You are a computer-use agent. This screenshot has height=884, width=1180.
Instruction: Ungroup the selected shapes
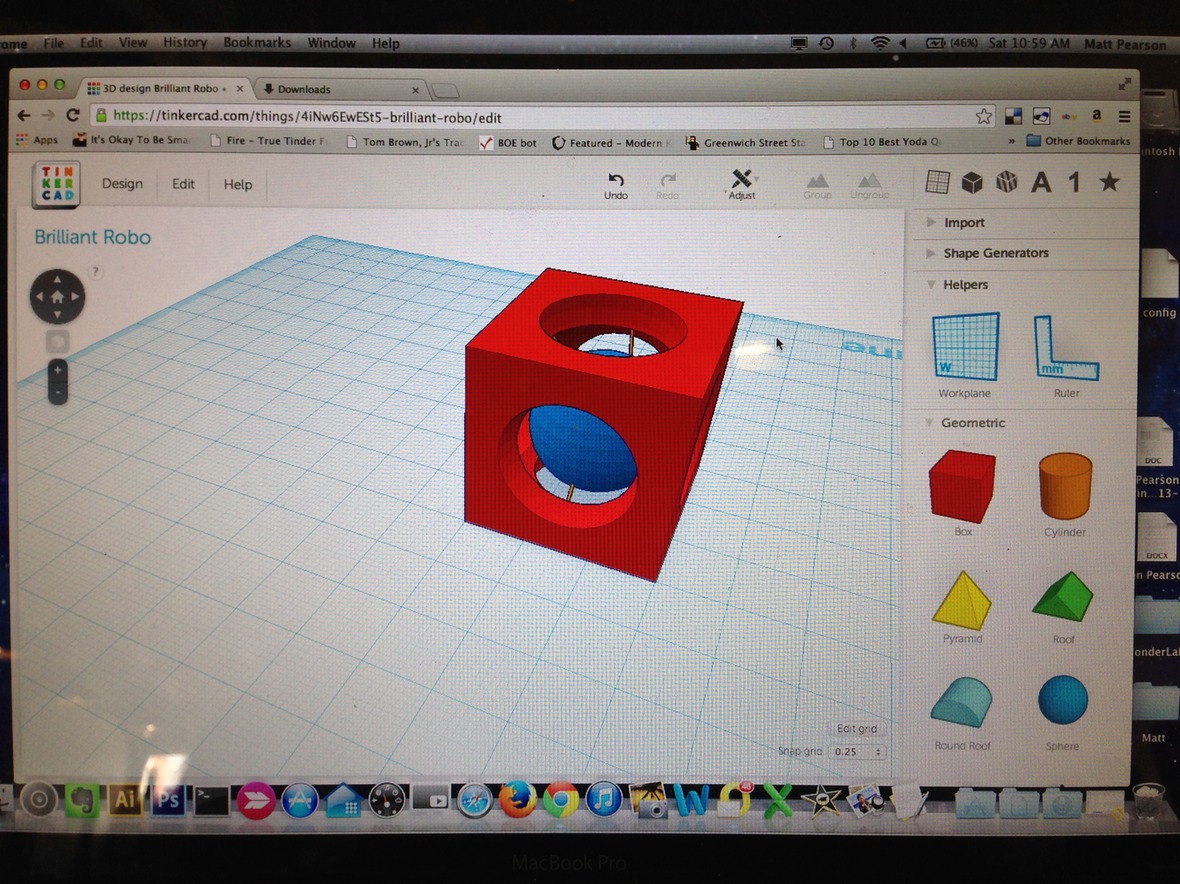pyautogui.click(x=869, y=186)
